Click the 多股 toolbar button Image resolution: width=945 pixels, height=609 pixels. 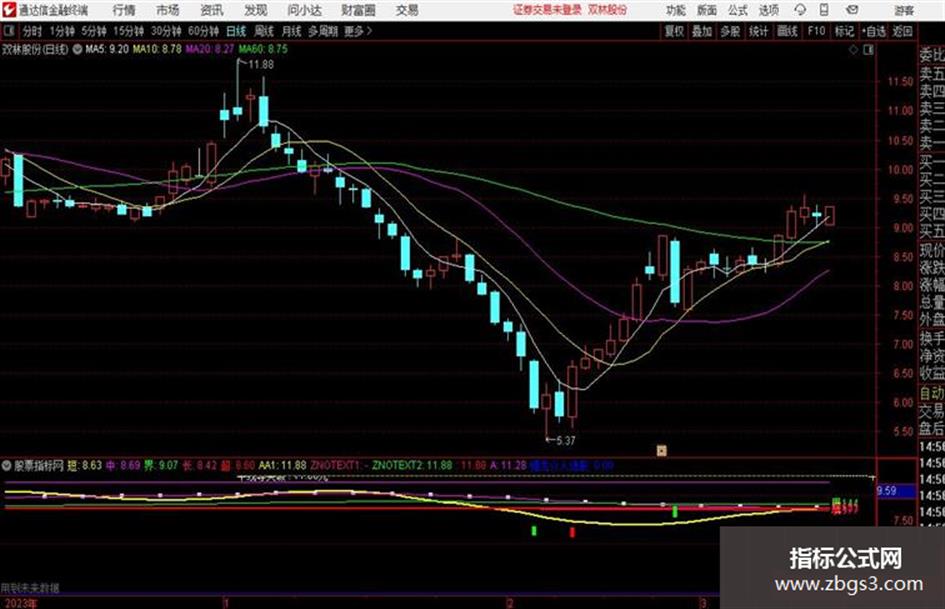(x=730, y=31)
